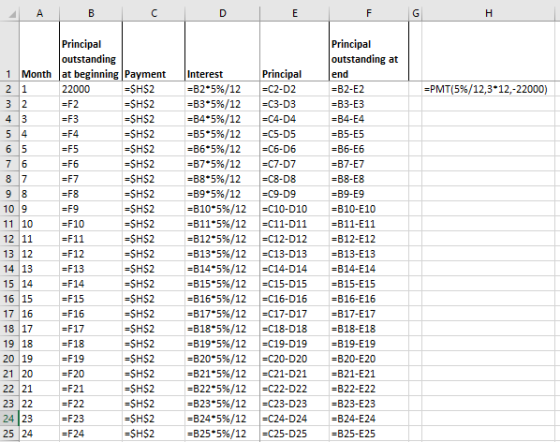Select column D header
Screen dimensions: 560x442
pos(222,14)
